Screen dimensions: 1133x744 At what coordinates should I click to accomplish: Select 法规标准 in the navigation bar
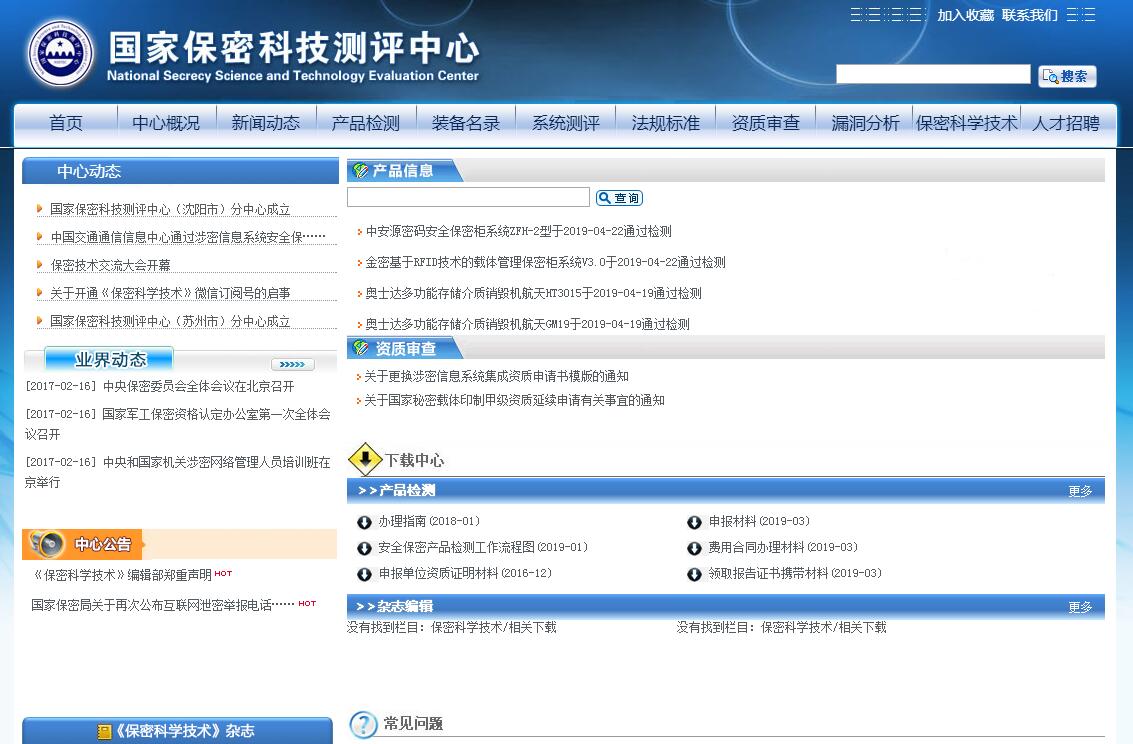[665, 123]
